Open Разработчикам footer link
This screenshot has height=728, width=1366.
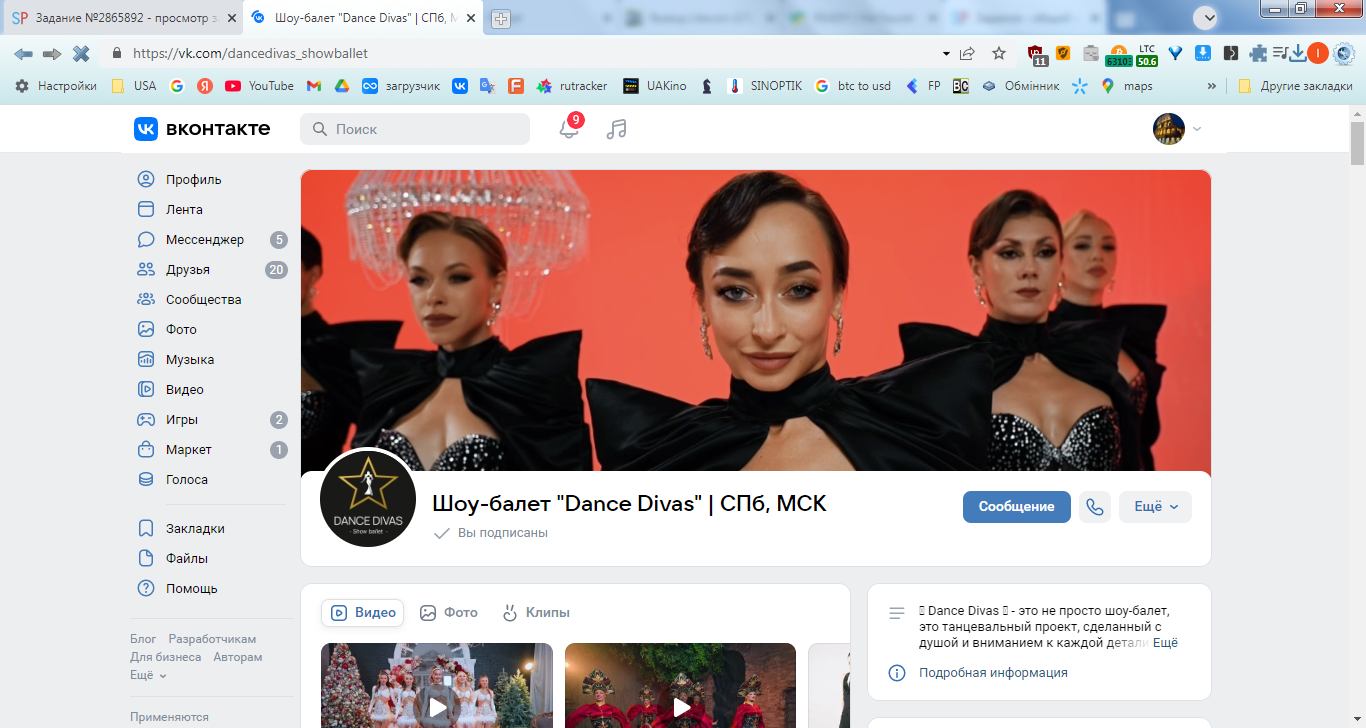212,639
